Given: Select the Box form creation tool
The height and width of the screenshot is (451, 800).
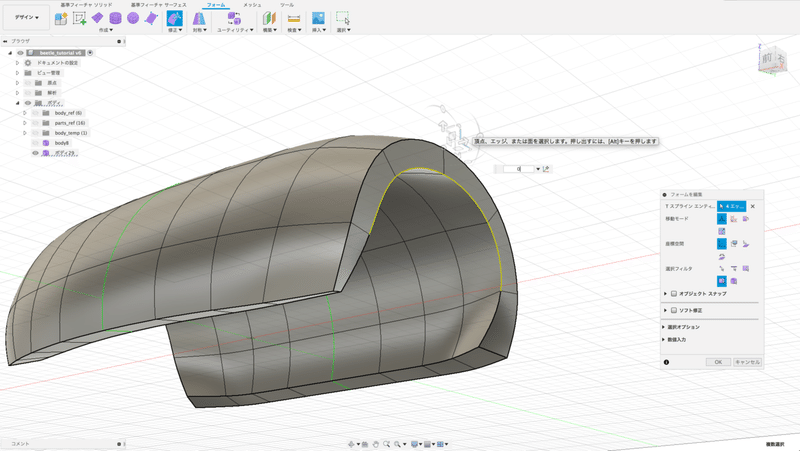Looking at the screenshot, I should point(98,18).
